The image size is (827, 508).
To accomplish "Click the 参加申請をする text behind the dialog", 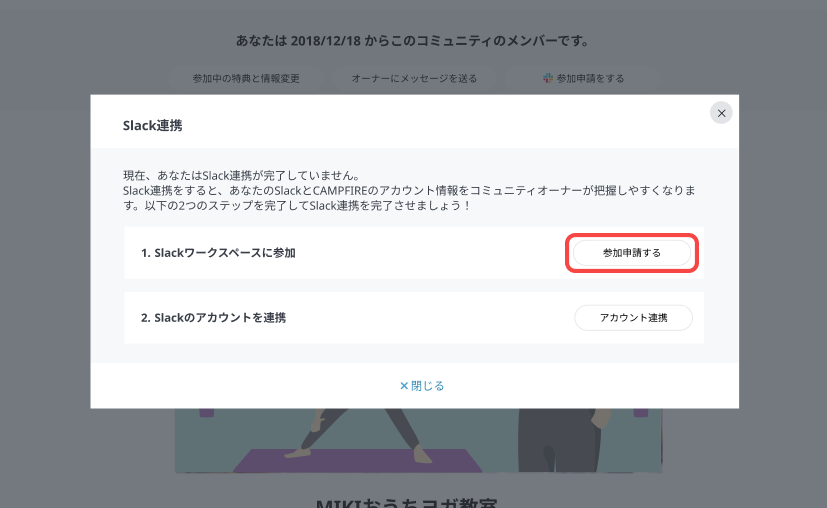I will pyautogui.click(x=590, y=78).
